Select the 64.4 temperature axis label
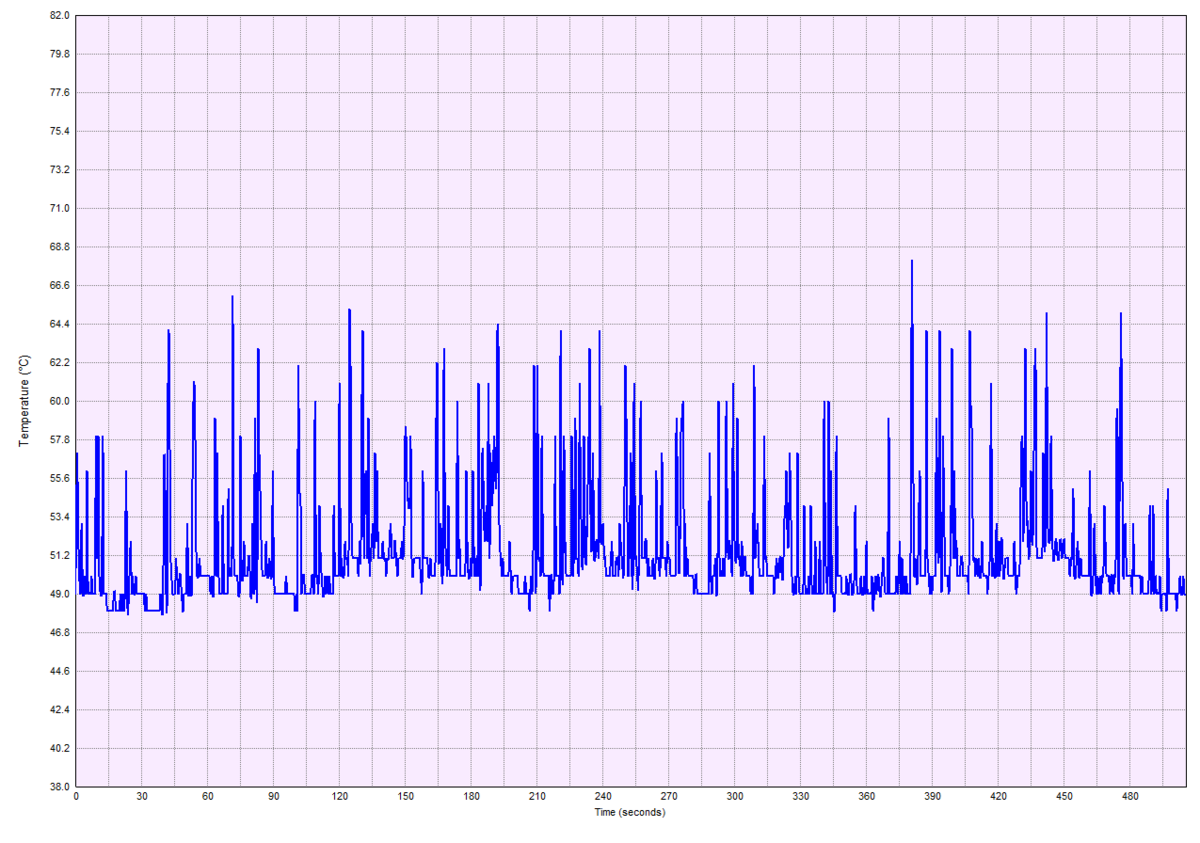The height and width of the screenshot is (843, 1200). (x=59, y=324)
